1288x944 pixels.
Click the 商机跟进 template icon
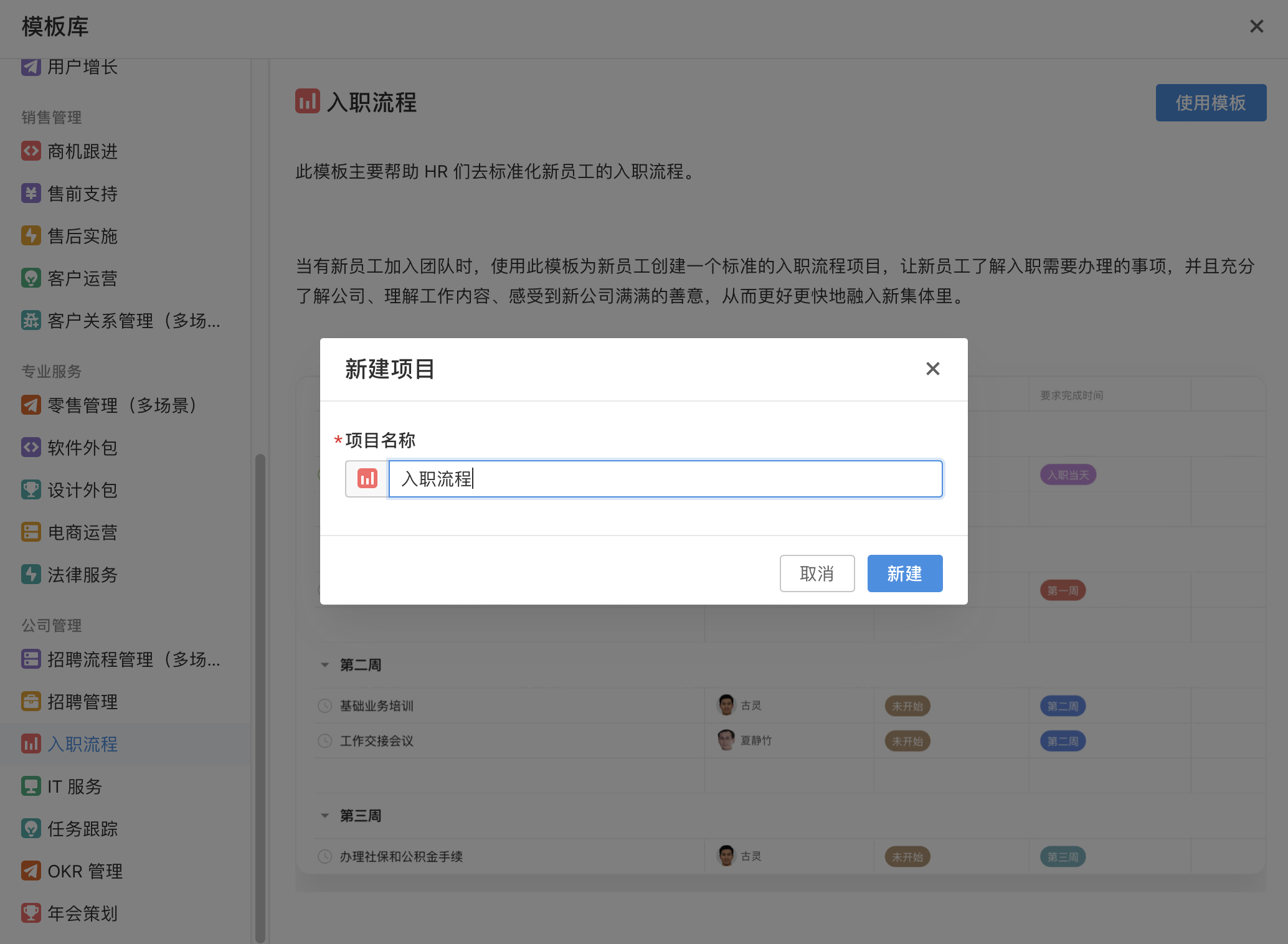[31, 151]
